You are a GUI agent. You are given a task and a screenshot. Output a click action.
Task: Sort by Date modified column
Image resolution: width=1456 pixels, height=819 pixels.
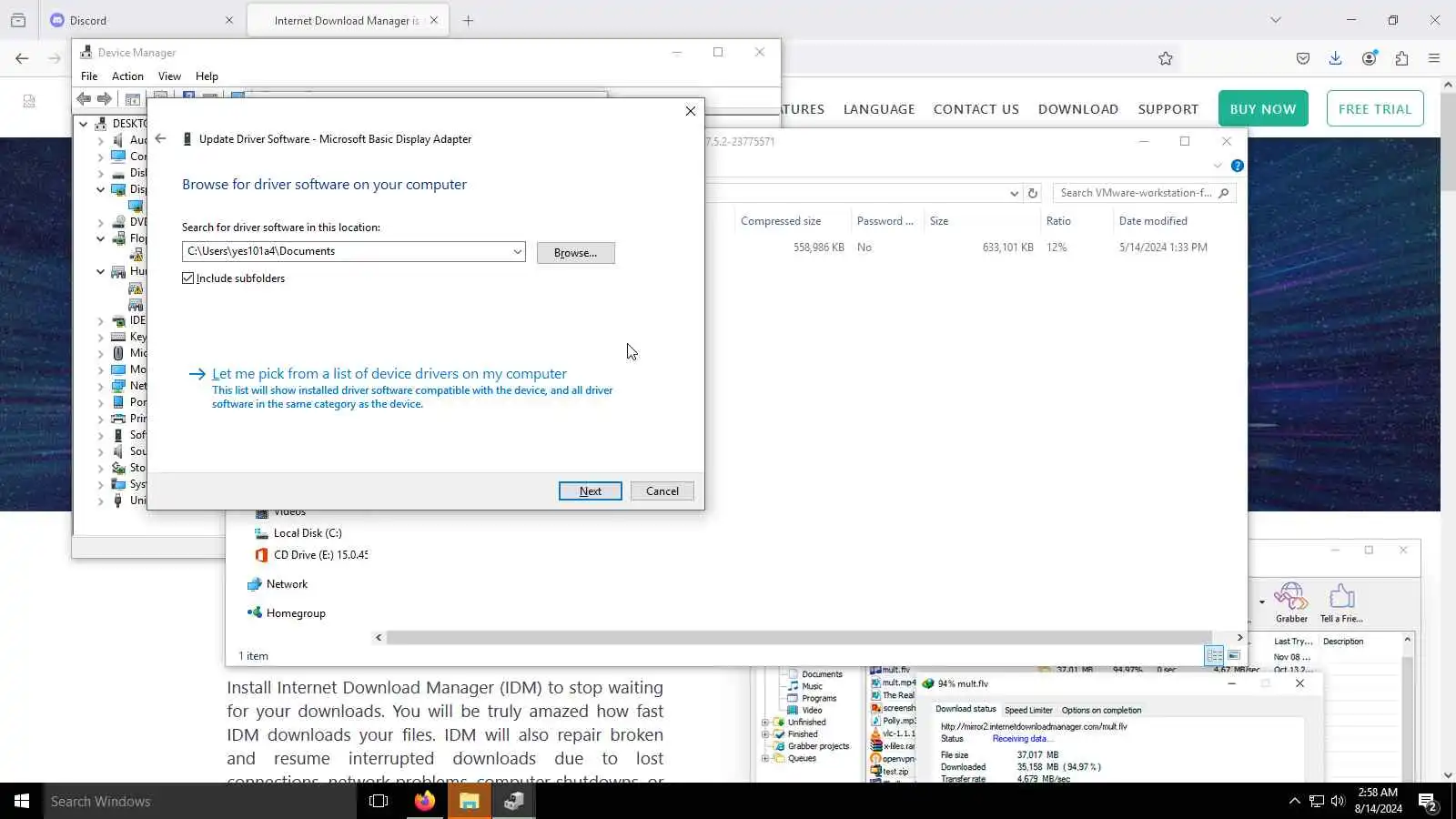pos(1153,221)
